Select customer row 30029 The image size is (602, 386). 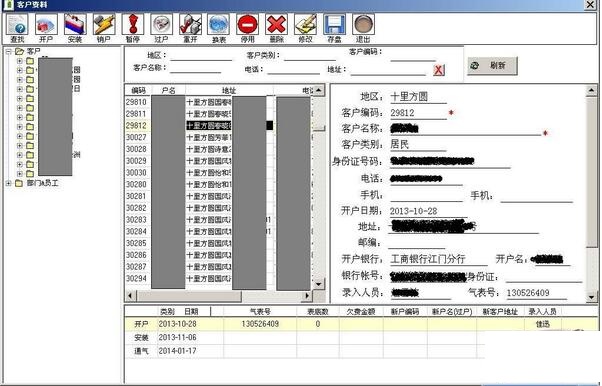point(218,161)
